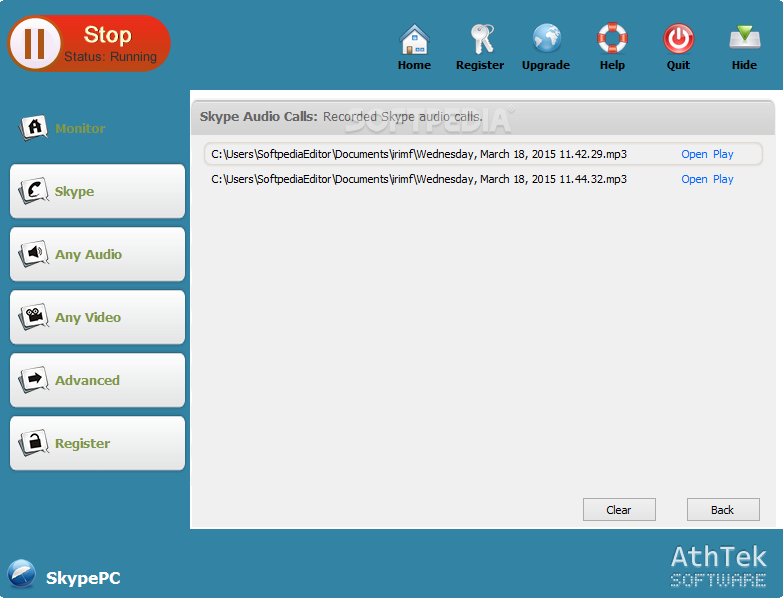
Task: Click the Quit power icon
Action: (x=678, y=39)
